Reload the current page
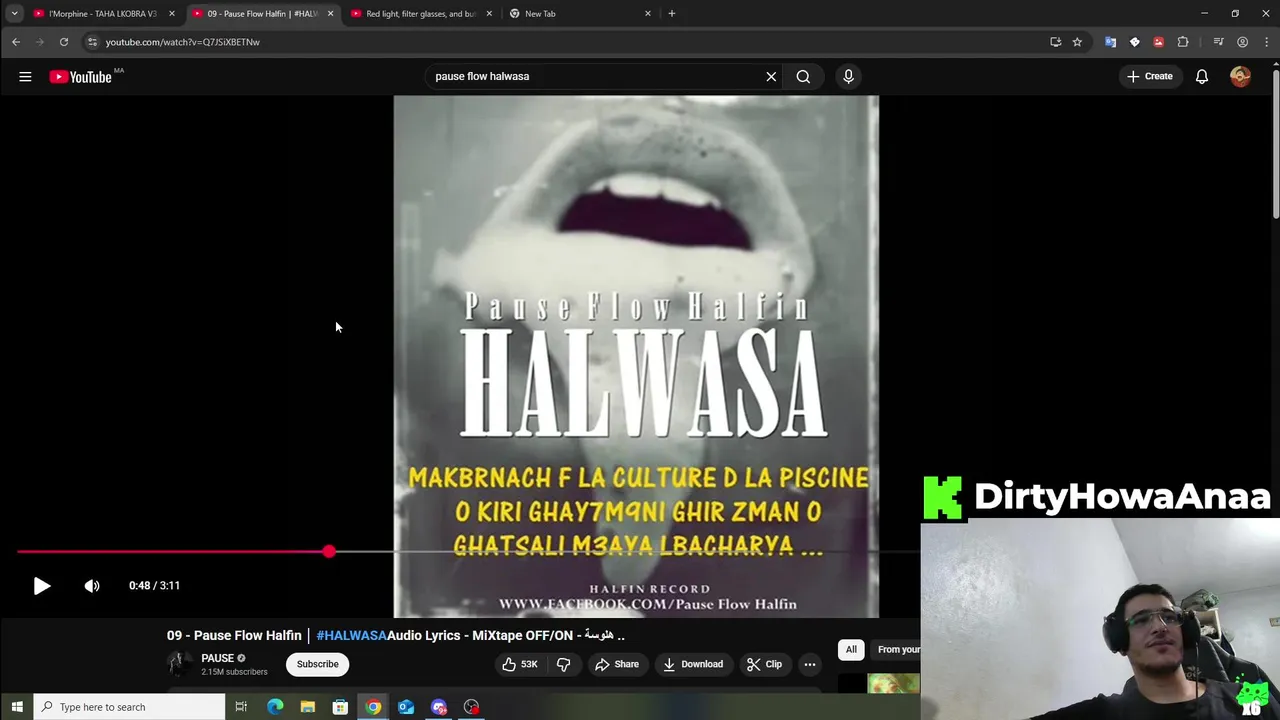Image resolution: width=1280 pixels, height=720 pixels. pos(64,42)
